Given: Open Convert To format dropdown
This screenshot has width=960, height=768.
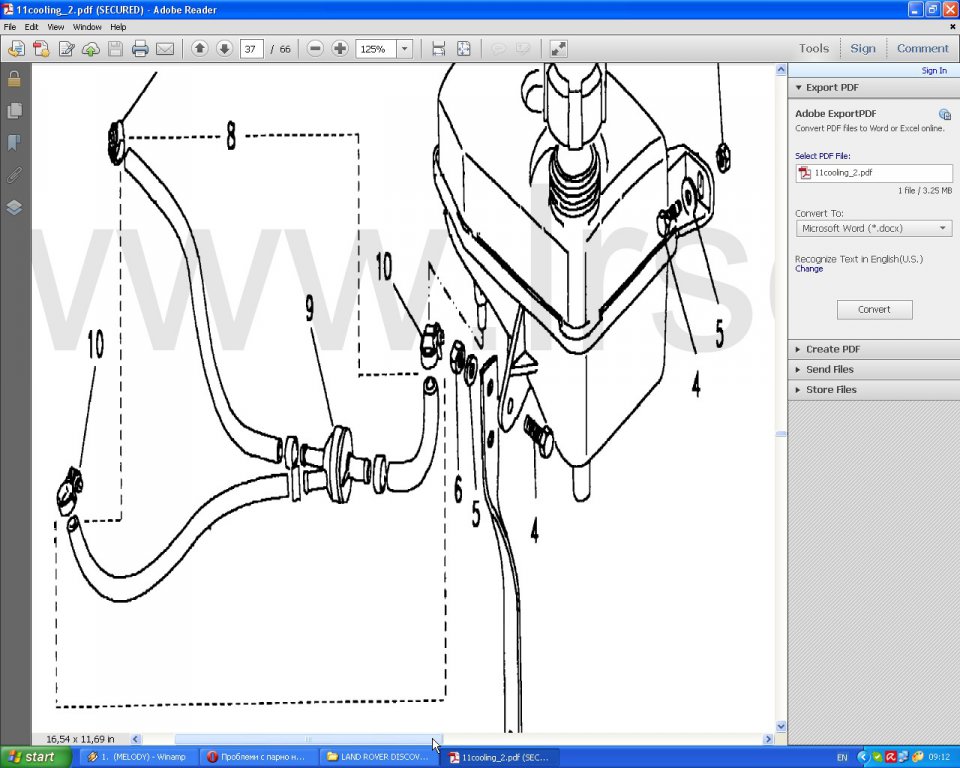Looking at the screenshot, I should [873, 228].
